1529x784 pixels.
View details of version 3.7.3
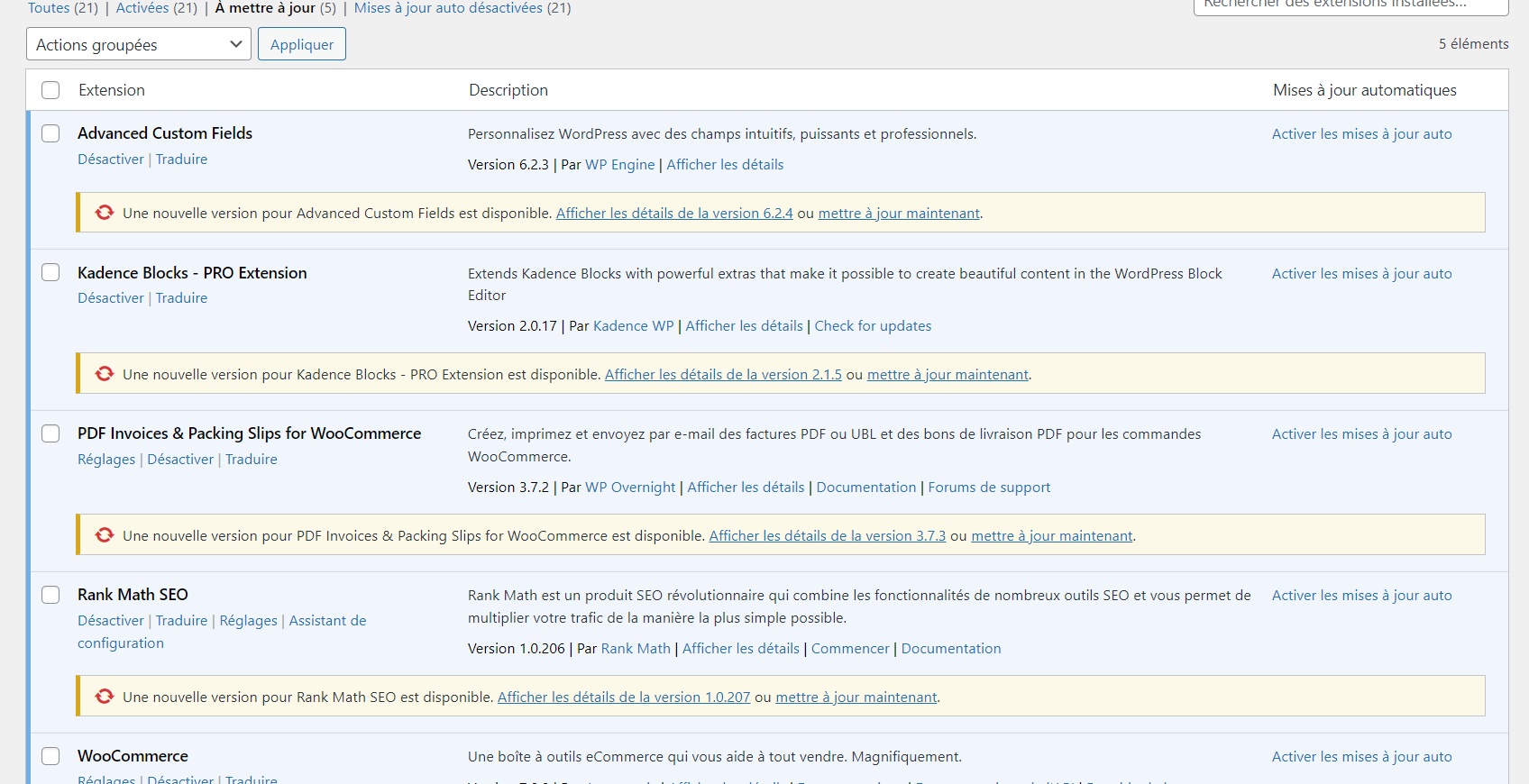coord(828,535)
